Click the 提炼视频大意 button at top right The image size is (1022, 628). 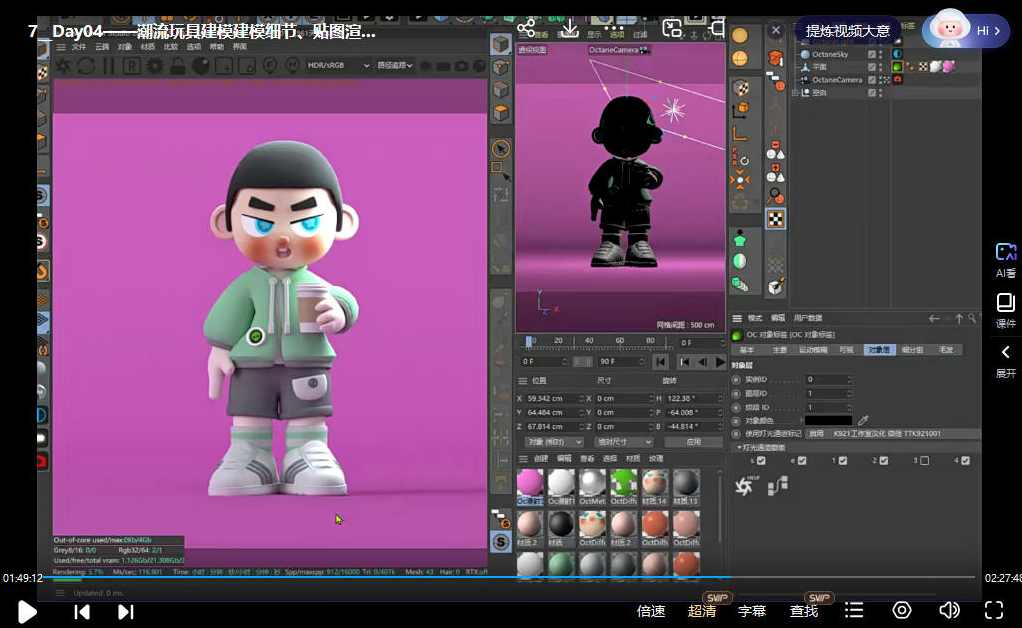click(847, 30)
